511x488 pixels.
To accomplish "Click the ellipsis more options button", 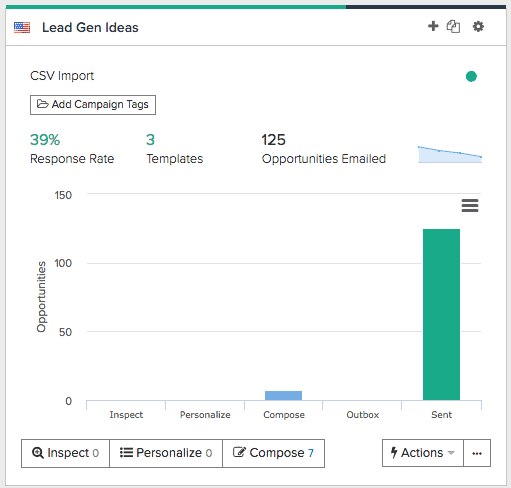I will [477, 453].
